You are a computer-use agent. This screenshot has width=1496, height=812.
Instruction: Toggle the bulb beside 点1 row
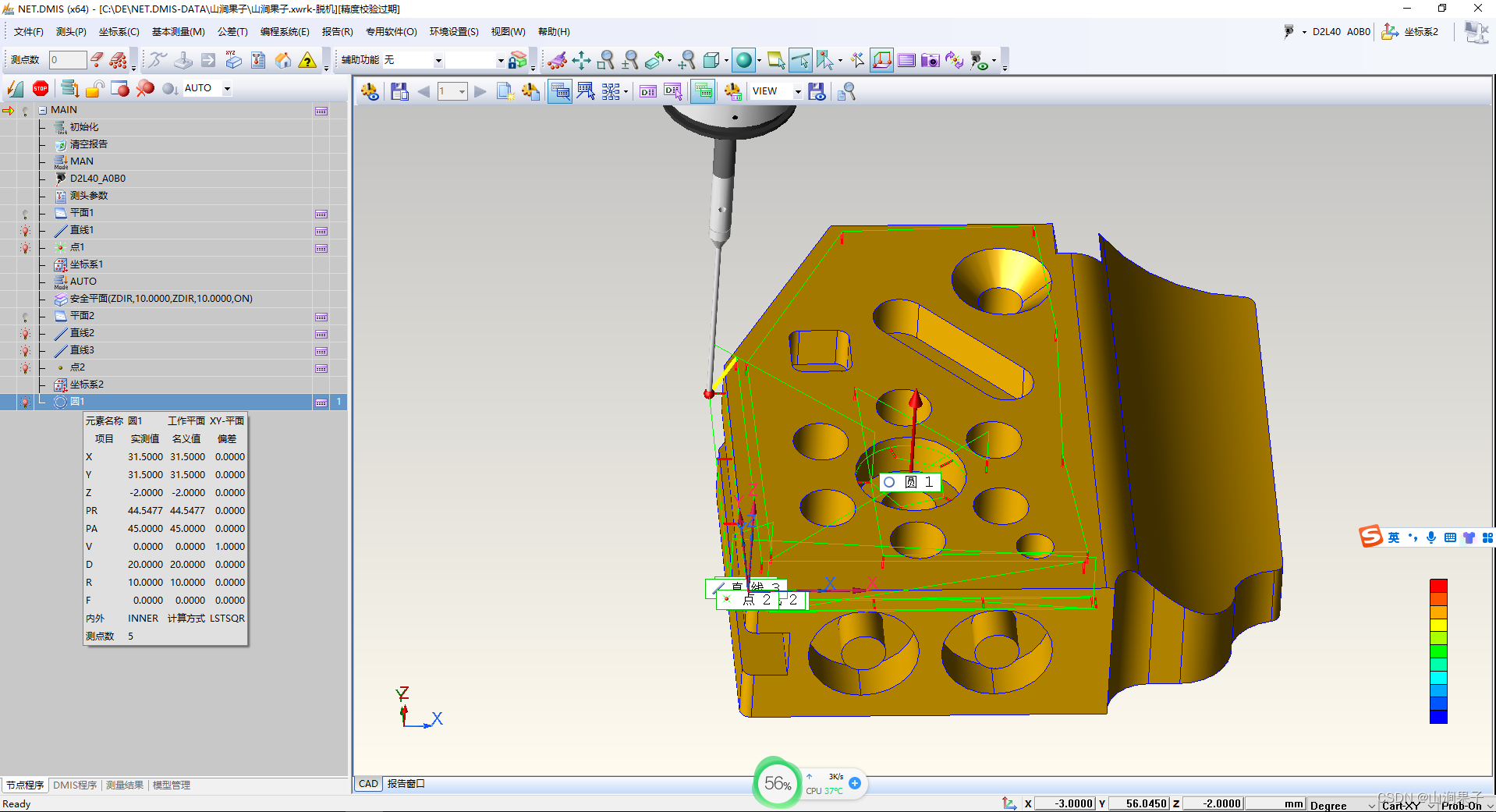click(x=25, y=247)
